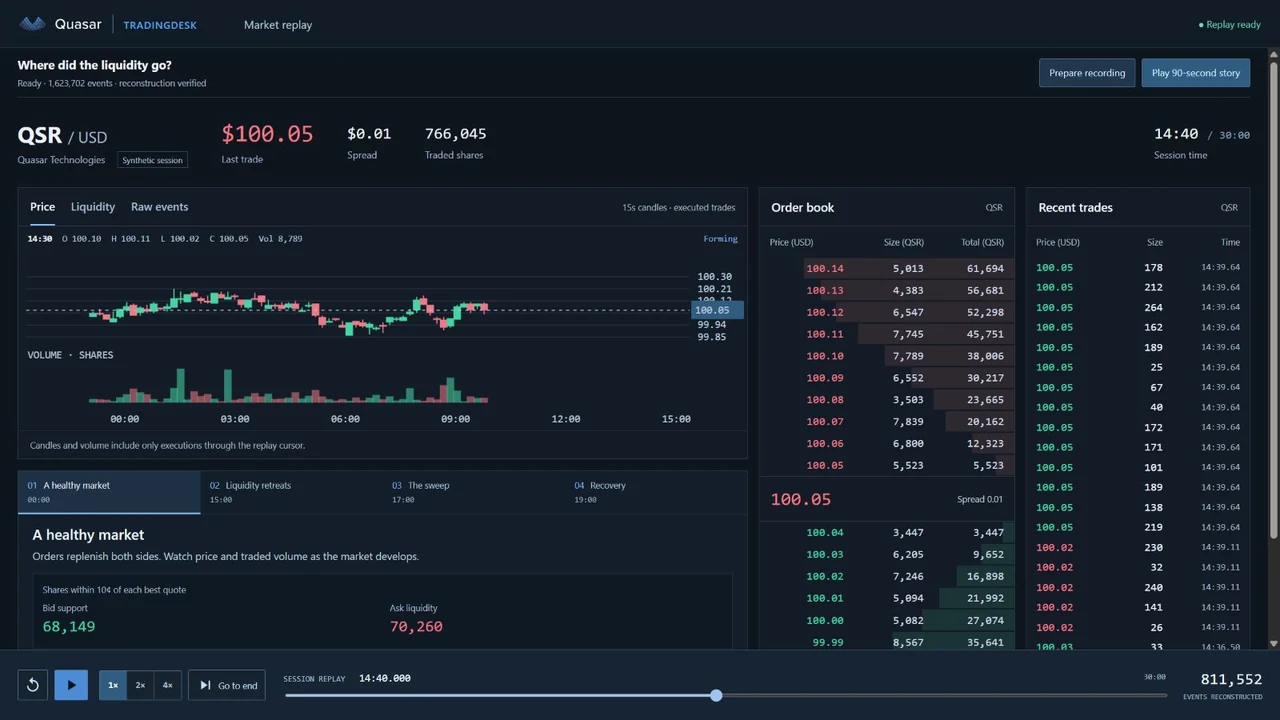Open the Raw events tab
This screenshot has width=1280, height=720.
(160, 207)
